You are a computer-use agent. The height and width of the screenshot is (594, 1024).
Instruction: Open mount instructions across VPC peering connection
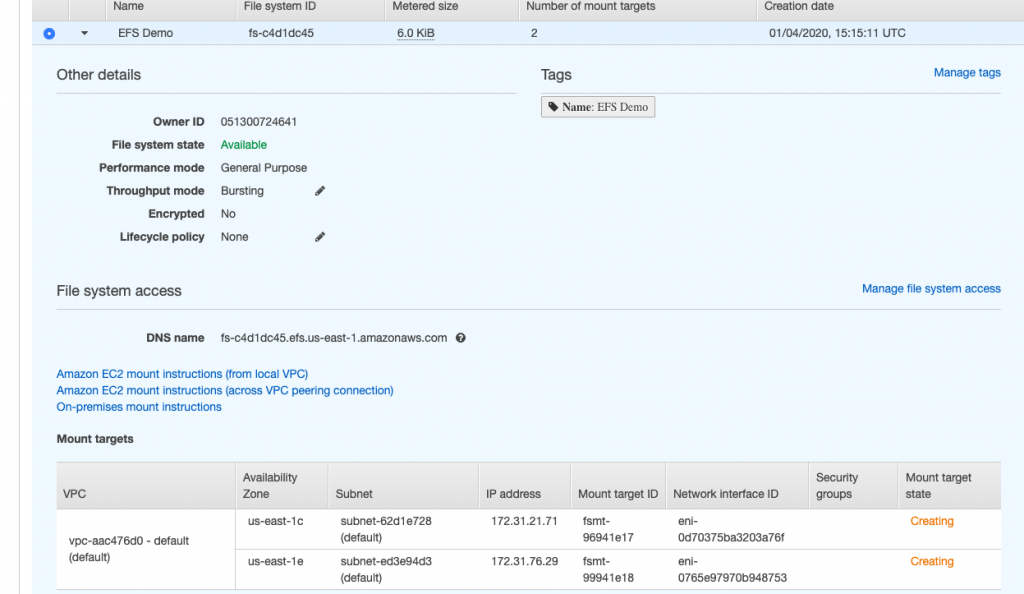225,391
